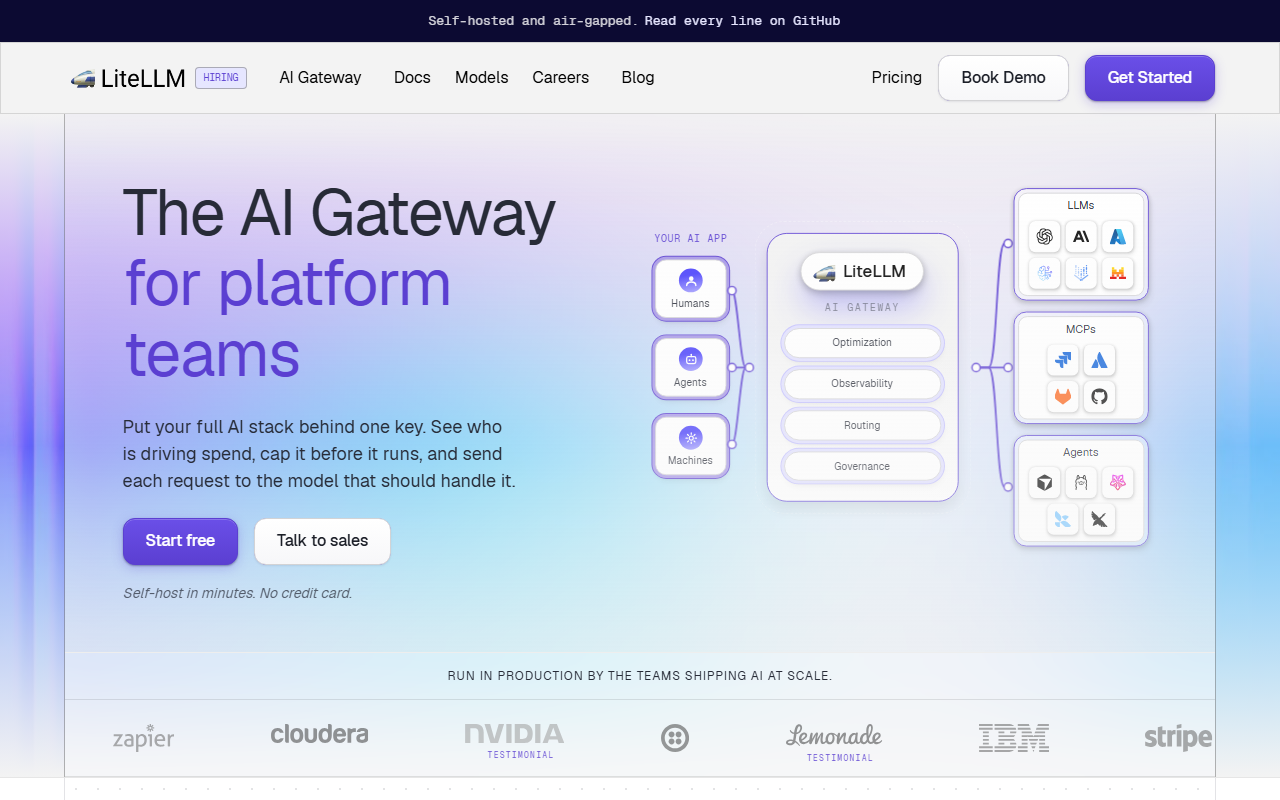Open the NVIDIA testimonial logo

514,735
